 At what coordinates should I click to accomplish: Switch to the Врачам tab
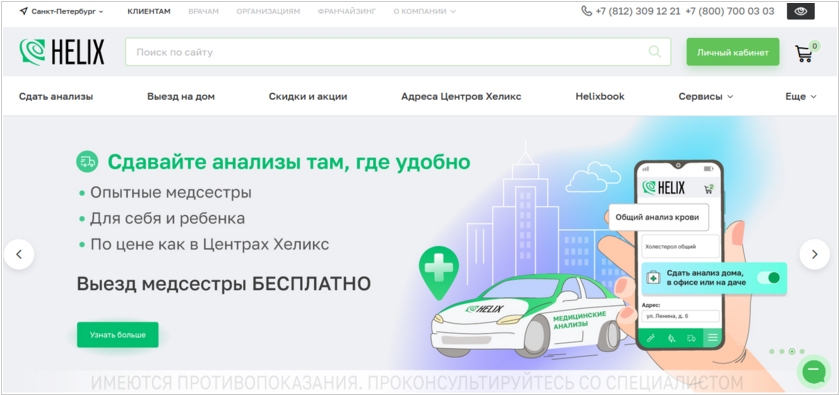[203, 11]
